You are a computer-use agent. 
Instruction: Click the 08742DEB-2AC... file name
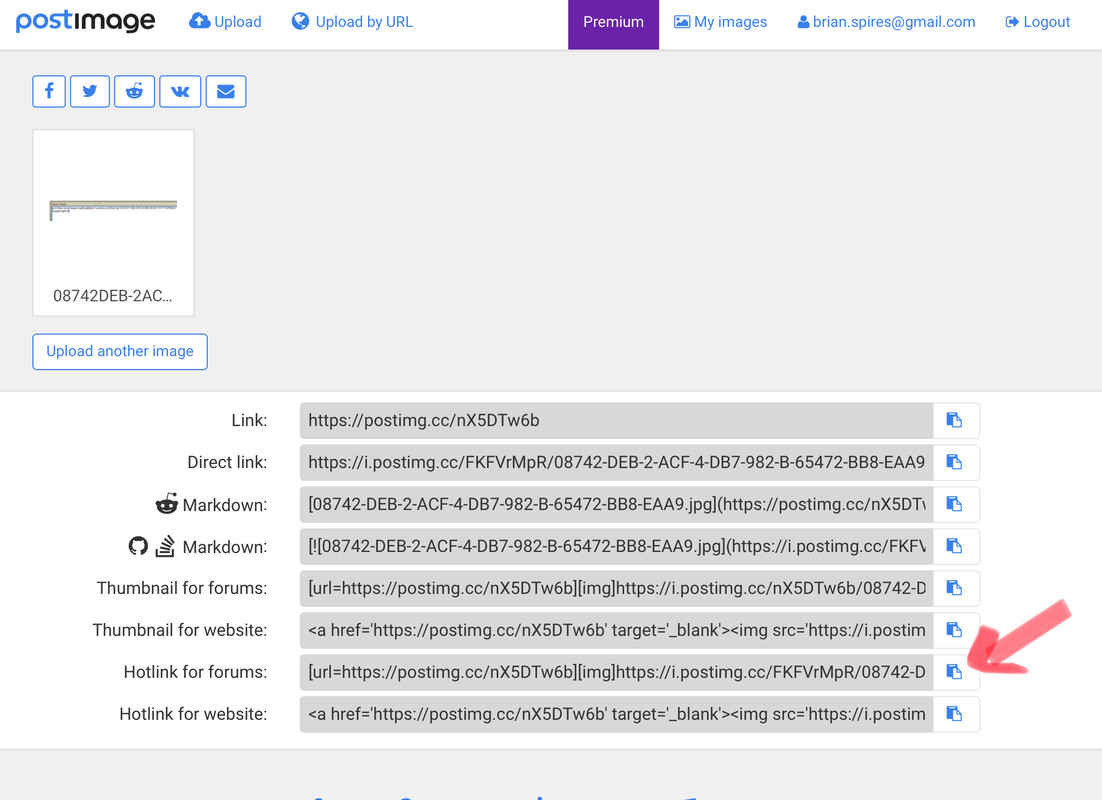click(x=112, y=296)
